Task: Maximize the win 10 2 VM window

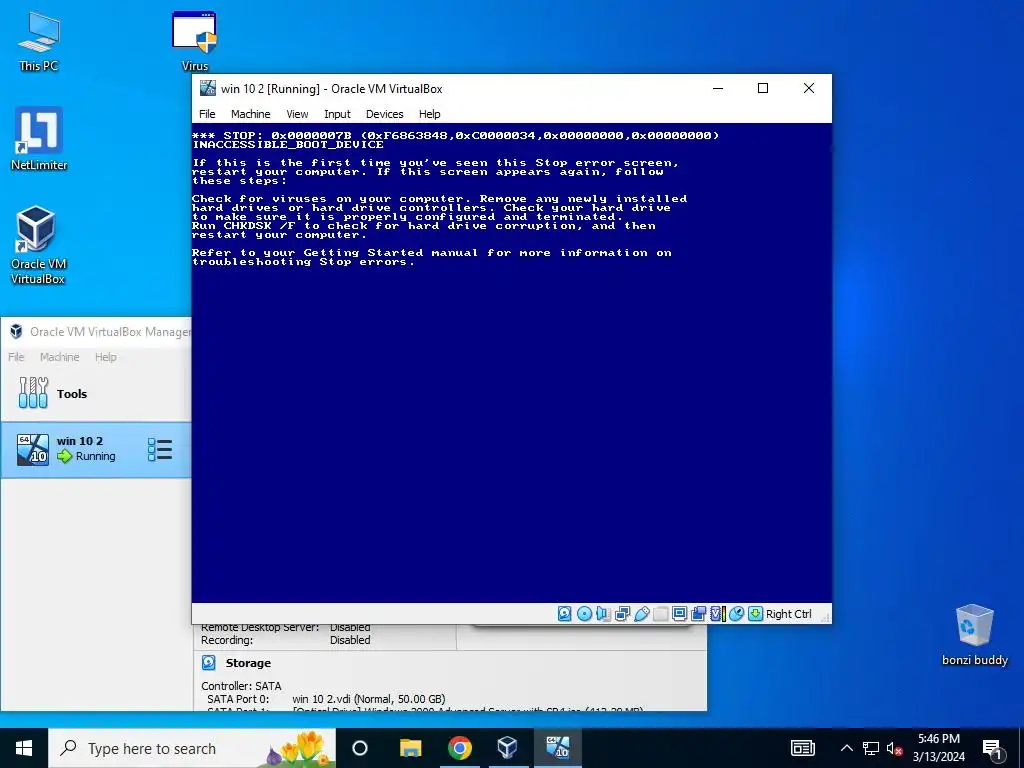Action: click(x=763, y=88)
